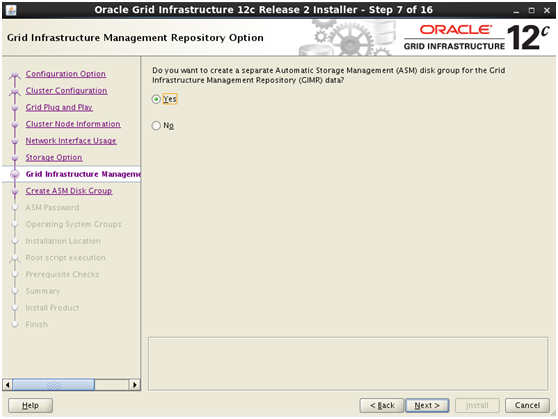558x419 pixels.
Task: Click the Storage Option step bullet icon
Action: tap(15, 158)
